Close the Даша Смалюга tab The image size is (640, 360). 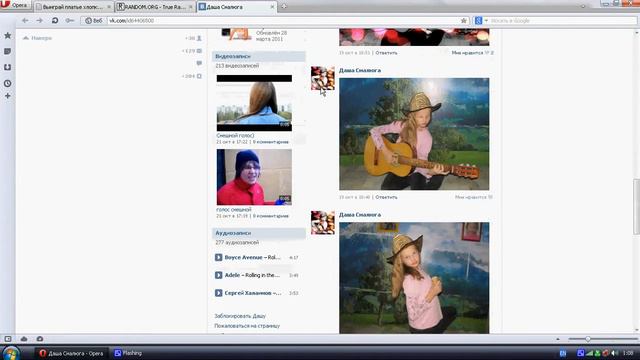click(272, 7)
